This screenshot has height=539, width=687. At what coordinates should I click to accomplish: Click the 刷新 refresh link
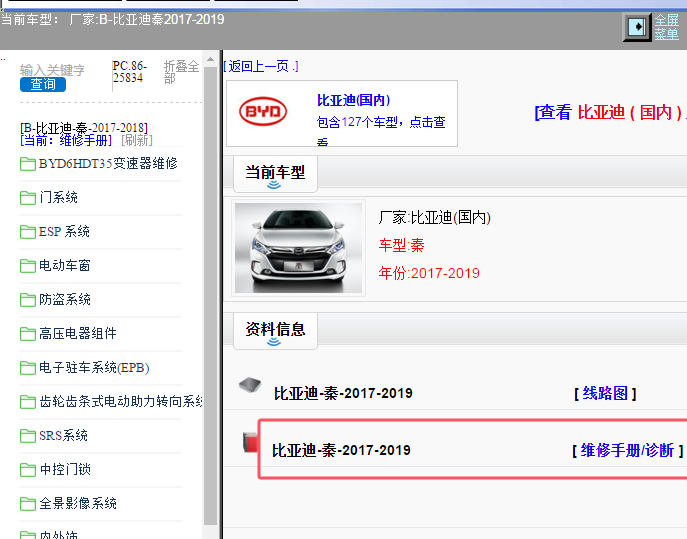[x=137, y=140]
